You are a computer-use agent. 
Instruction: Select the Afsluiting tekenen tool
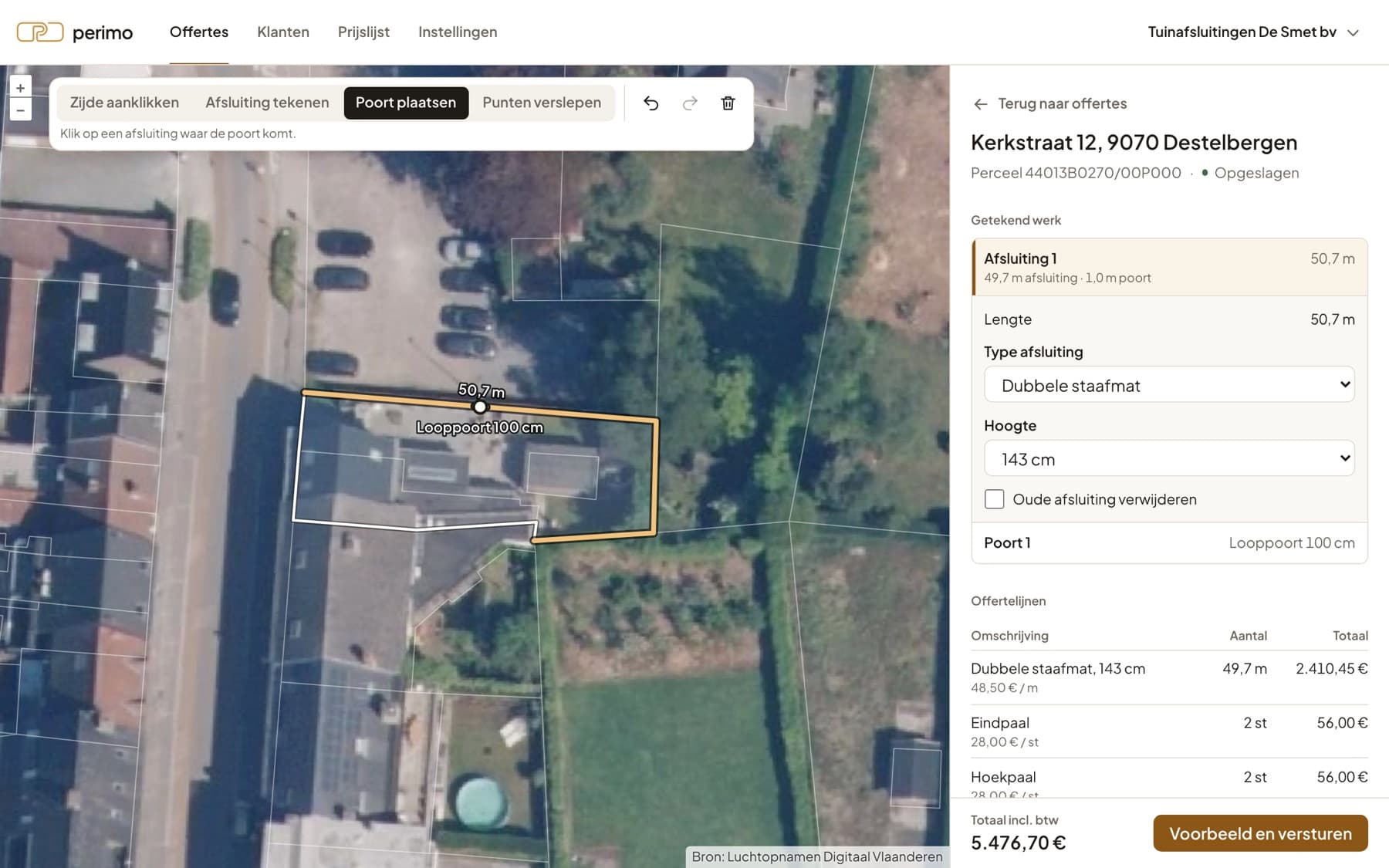coord(267,103)
